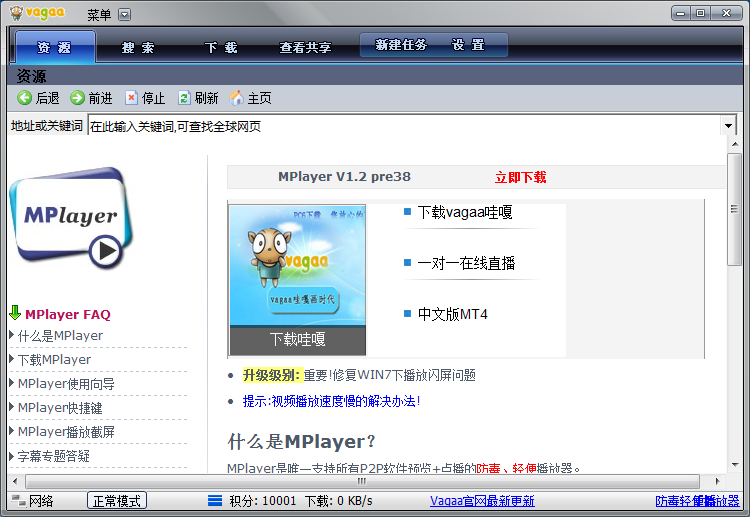Click the vertical scrollbar up arrow
Image resolution: width=750 pixels, height=517 pixels.
[734, 144]
